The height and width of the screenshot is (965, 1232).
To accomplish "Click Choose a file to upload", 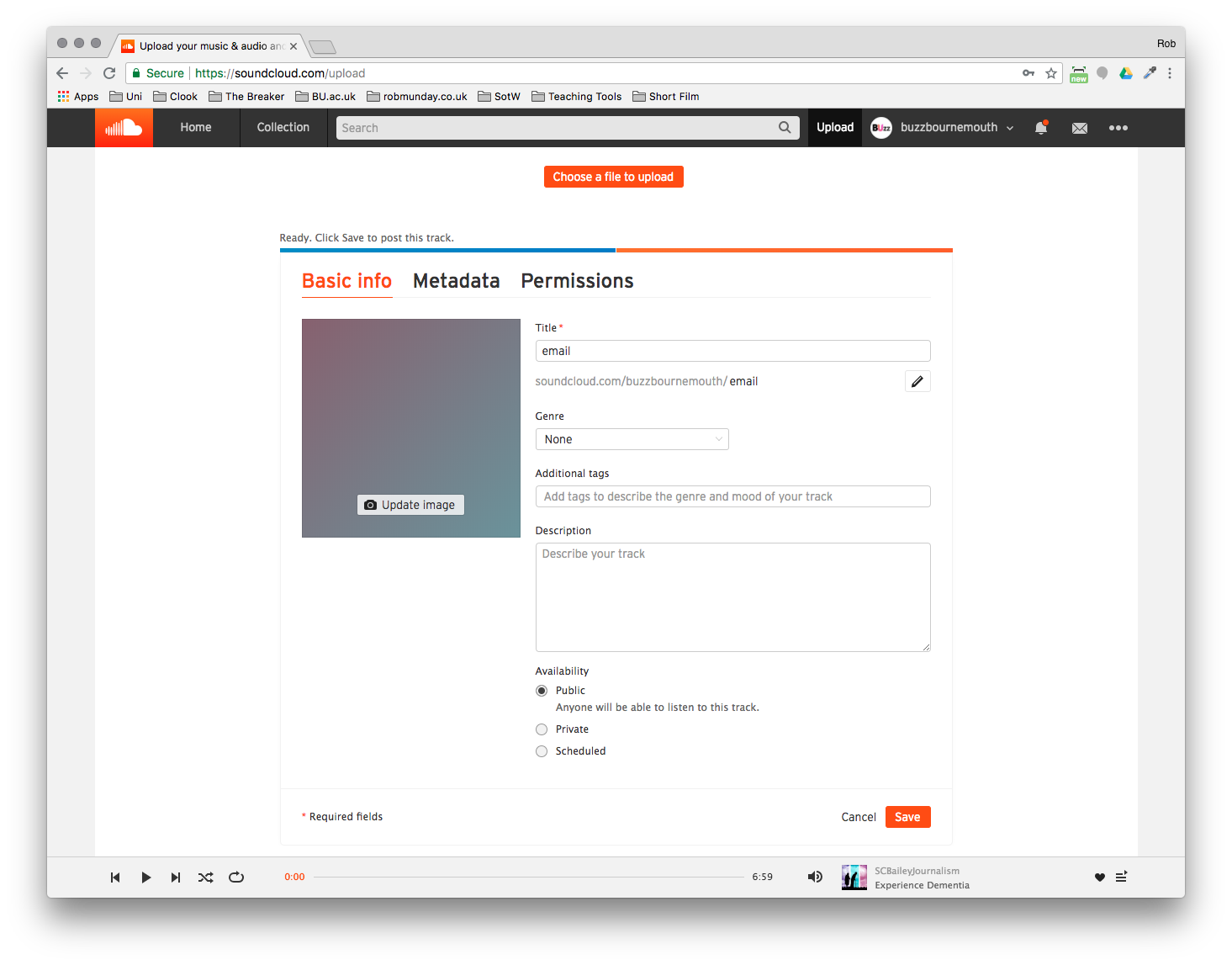I will click(x=614, y=177).
